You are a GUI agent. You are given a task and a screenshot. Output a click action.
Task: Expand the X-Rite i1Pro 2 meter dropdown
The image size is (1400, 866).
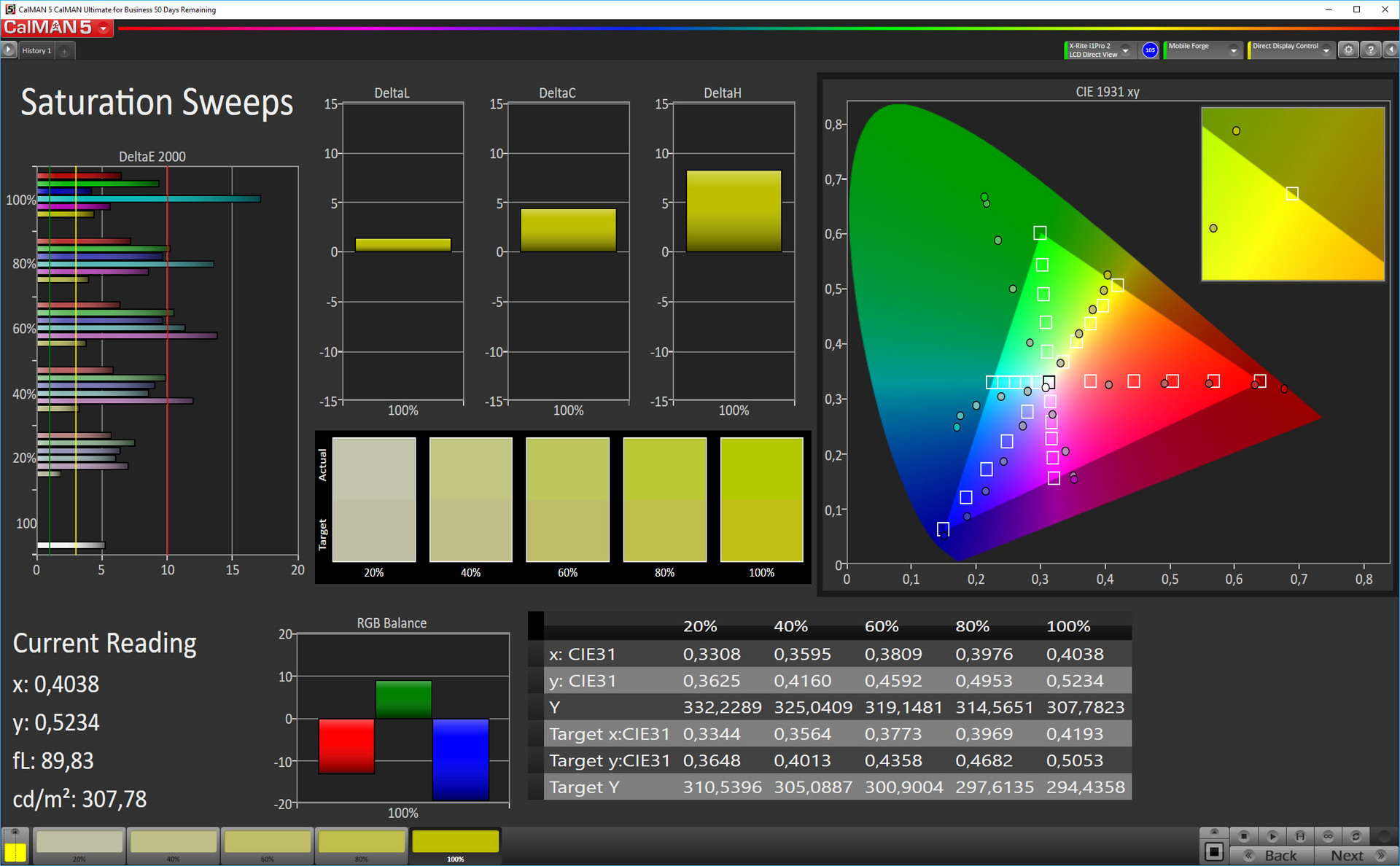pyautogui.click(x=1125, y=50)
